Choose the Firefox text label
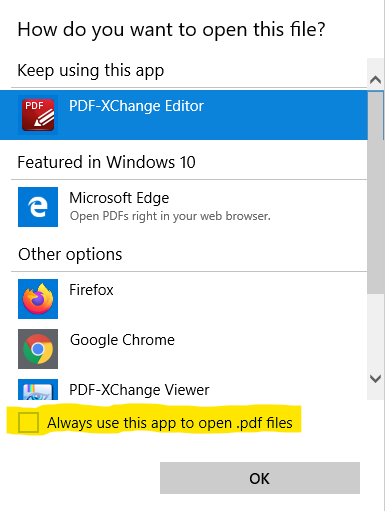This screenshot has width=392, height=511. (x=91, y=290)
